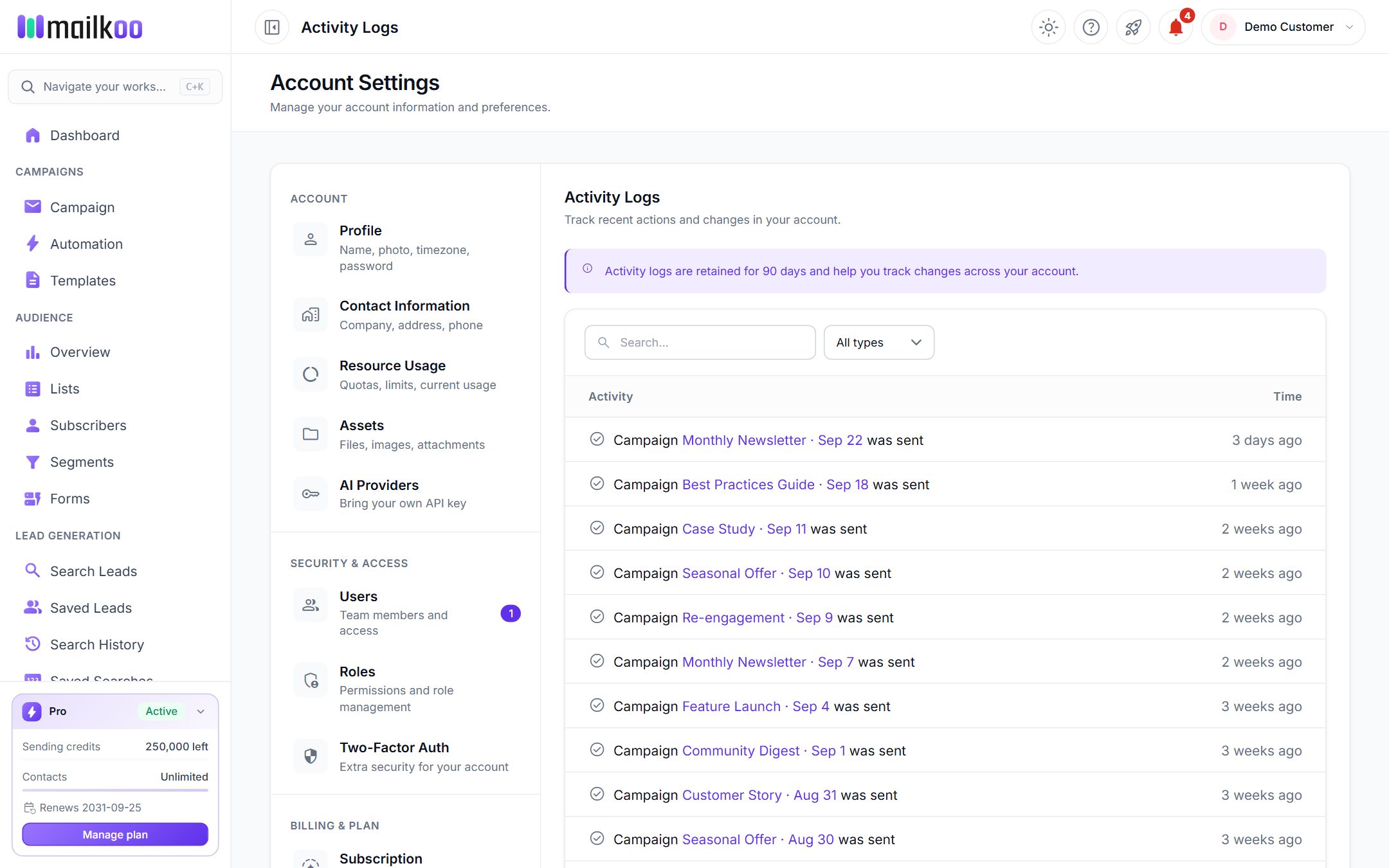The image size is (1389, 868).
Task: Open Community Digest · Sep 1 campaign link
Action: (x=764, y=750)
